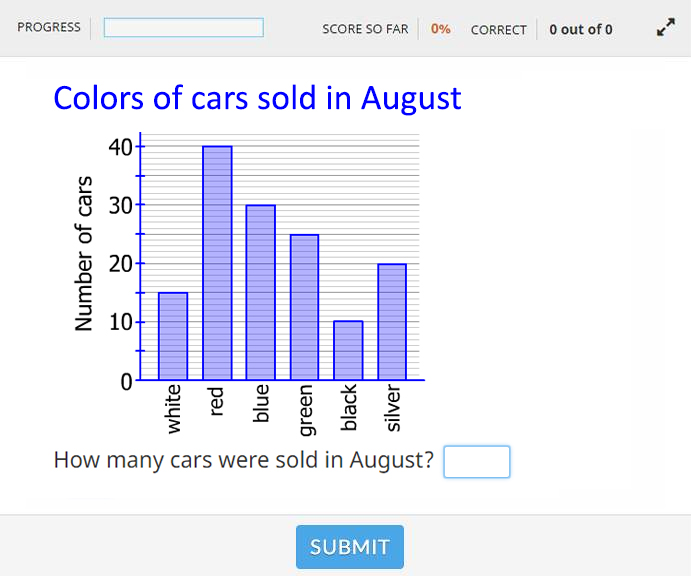Select the white bar in chart
Screen dimensions: 691x576
click(173, 336)
